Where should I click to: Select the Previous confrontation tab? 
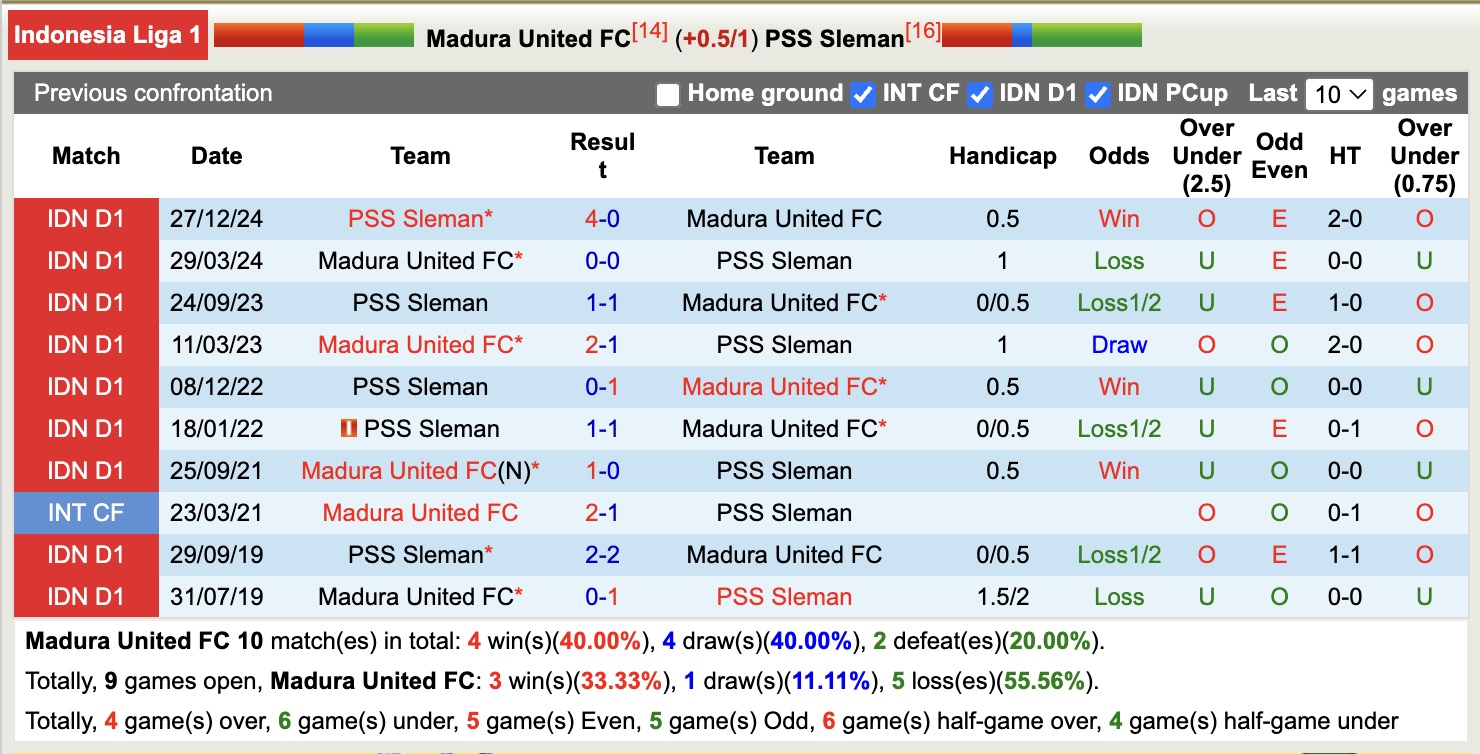[x=153, y=93]
